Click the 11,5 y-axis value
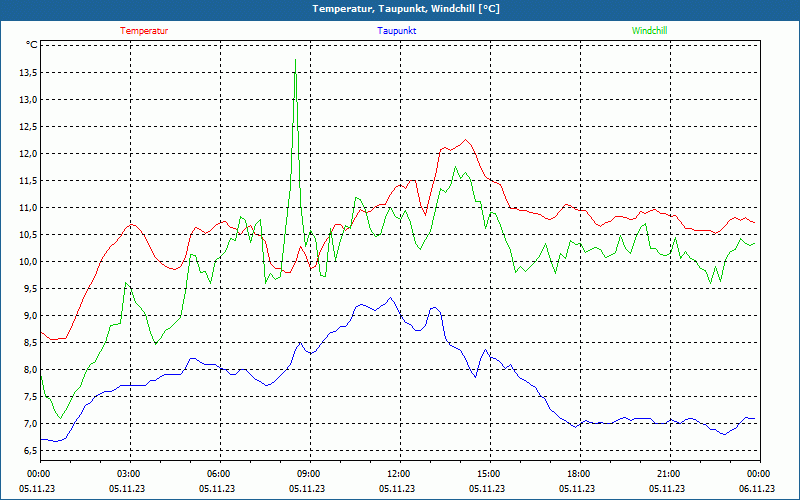The height and width of the screenshot is (500, 800). pos(28,181)
